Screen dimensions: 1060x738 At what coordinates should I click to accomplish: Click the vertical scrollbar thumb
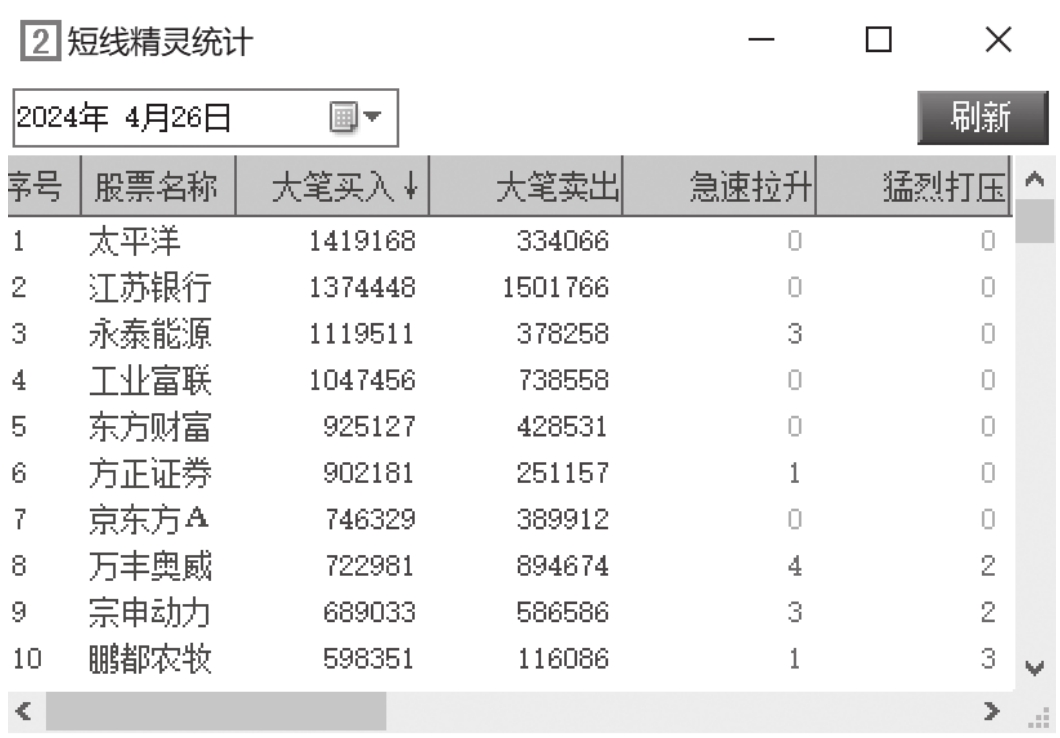pos(1034,222)
